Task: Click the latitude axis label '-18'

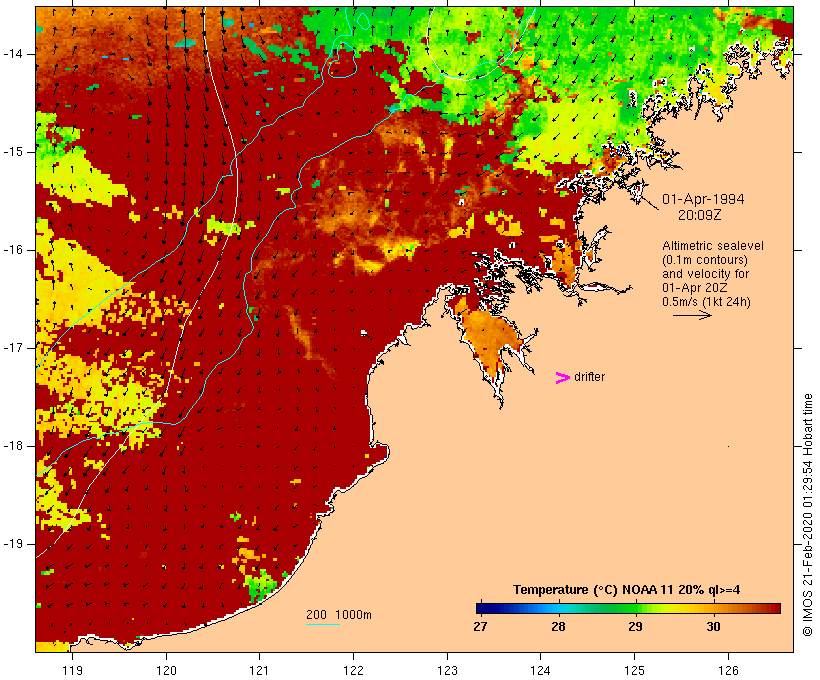Action: click(x=13, y=446)
